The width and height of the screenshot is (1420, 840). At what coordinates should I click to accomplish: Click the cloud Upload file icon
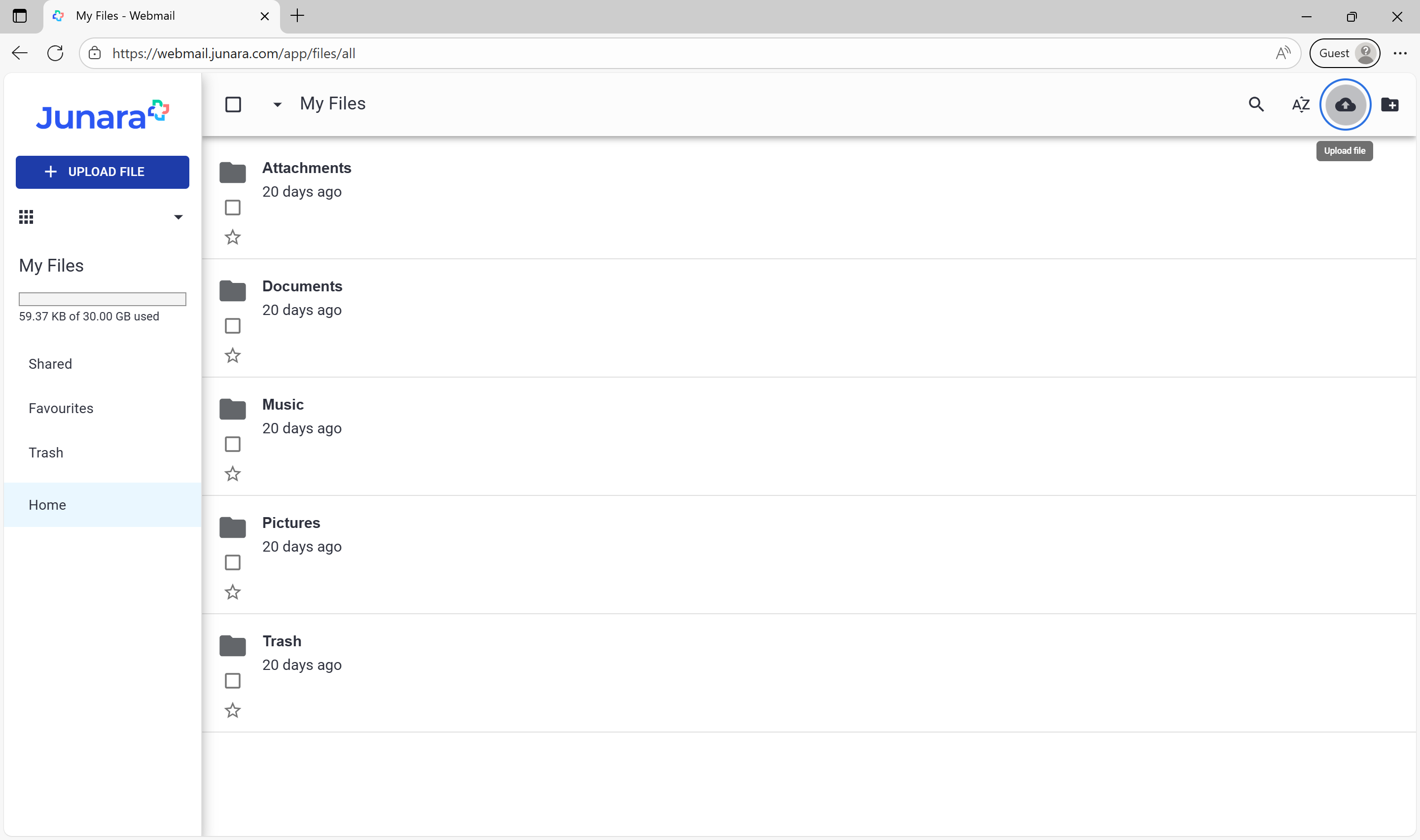click(x=1345, y=104)
